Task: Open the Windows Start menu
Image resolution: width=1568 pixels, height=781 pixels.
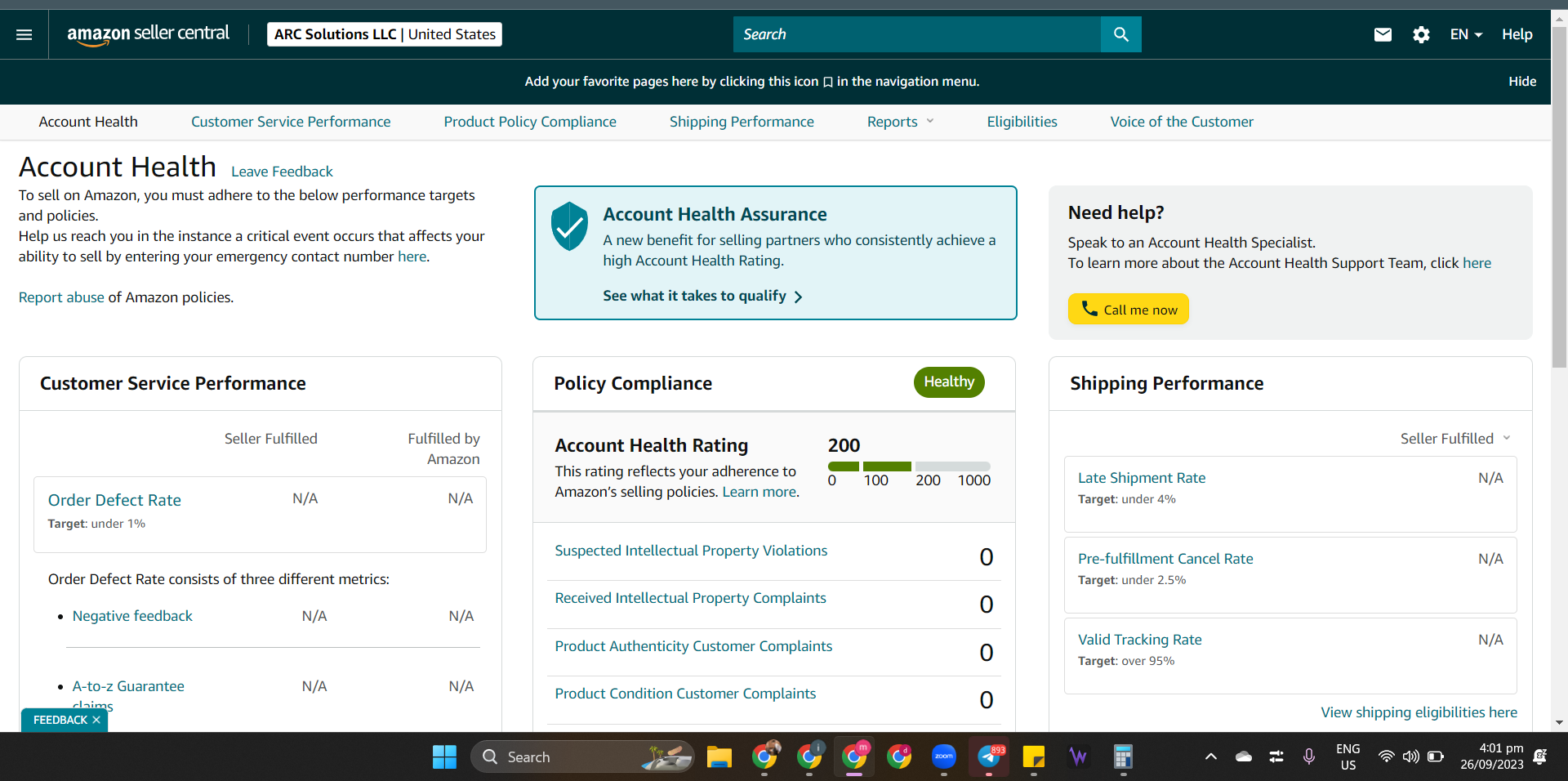Action: pyautogui.click(x=444, y=757)
